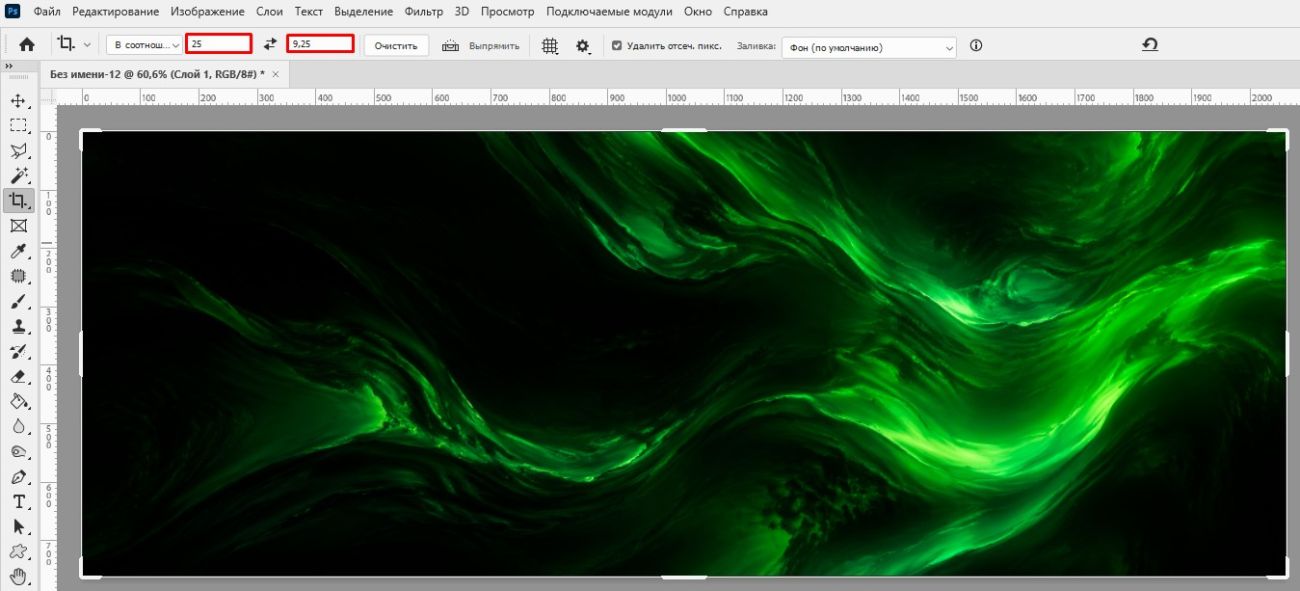Open the 'Заливка' fill dropdown
This screenshot has height=591, width=1300.
click(x=870, y=47)
